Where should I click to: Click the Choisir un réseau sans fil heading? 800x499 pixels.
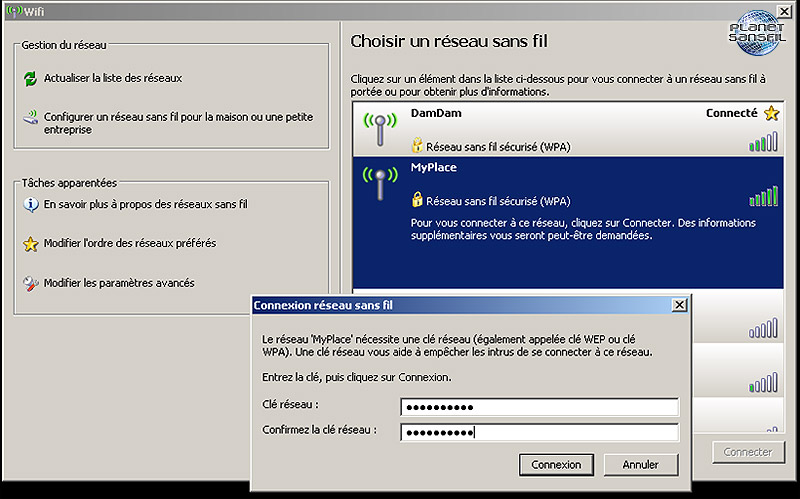[x=449, y=41]
